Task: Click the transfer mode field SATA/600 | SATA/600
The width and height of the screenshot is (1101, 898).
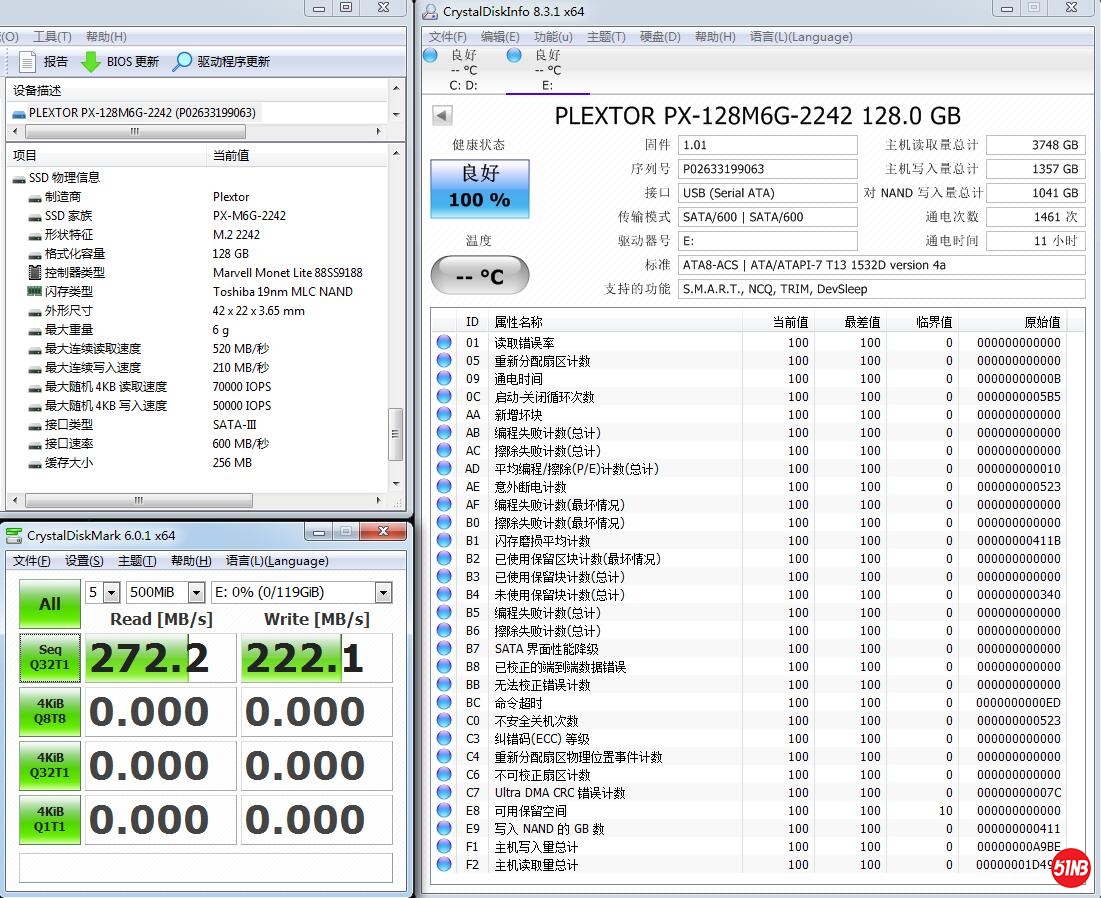Action: 767,217
